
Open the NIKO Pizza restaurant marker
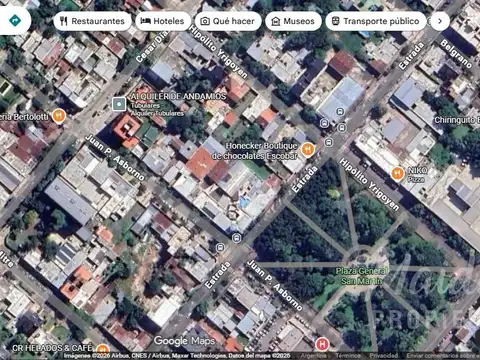click(x=397, y=174)
